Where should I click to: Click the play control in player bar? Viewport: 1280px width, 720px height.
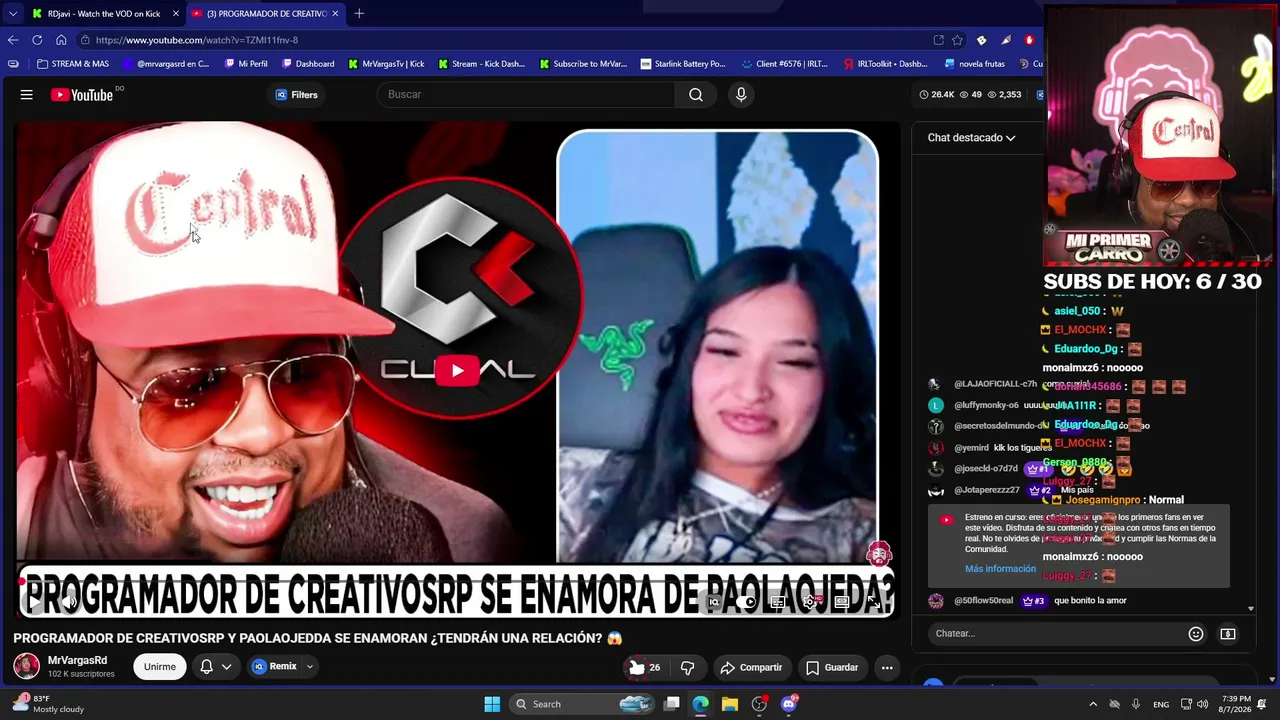pyautogui.click(x=36, y=602)
